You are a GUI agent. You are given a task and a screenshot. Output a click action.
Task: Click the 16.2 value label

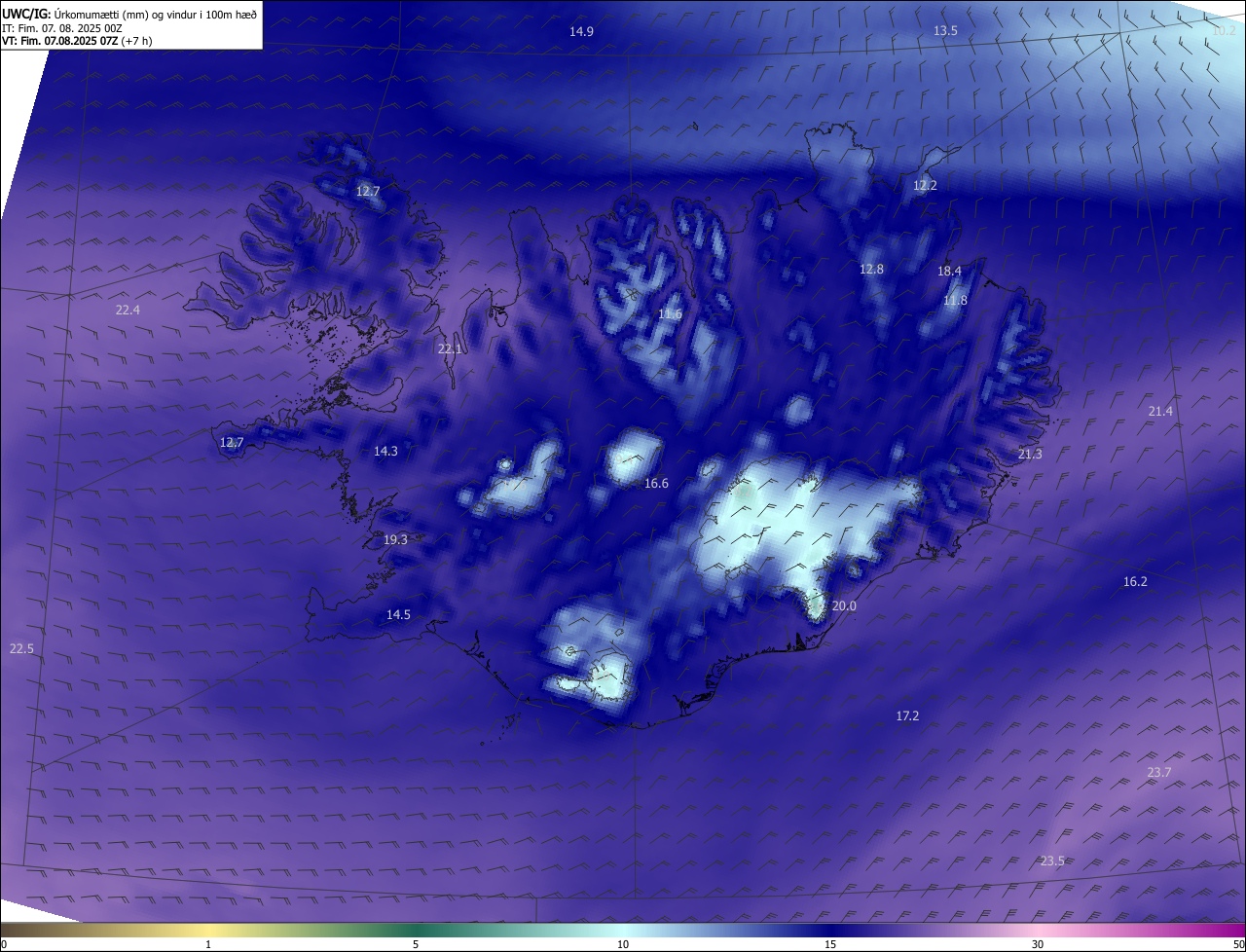(1135, 581)
